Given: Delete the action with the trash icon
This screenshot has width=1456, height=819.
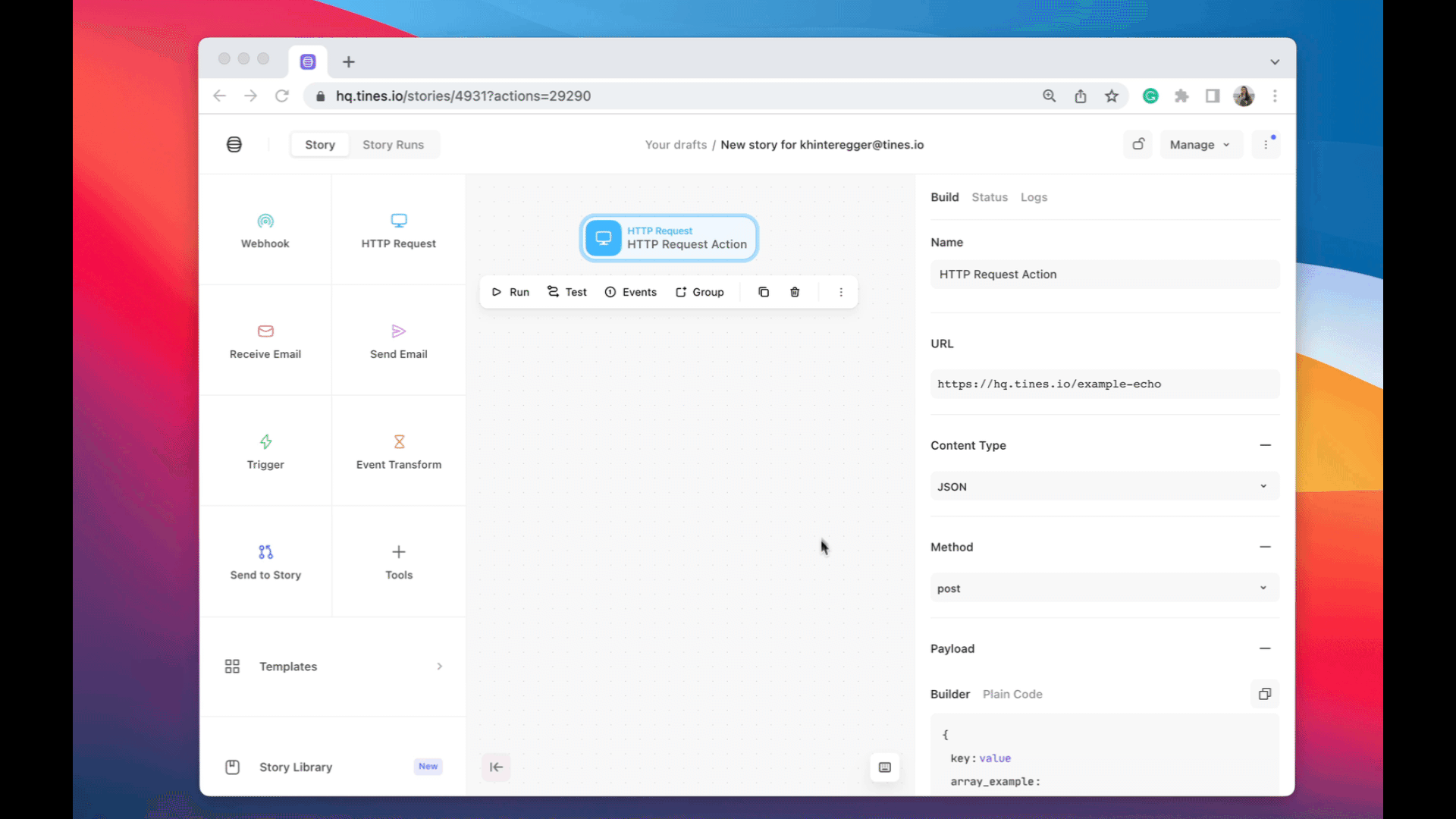Looking at the screenshot, I should (x=795, y=292).
